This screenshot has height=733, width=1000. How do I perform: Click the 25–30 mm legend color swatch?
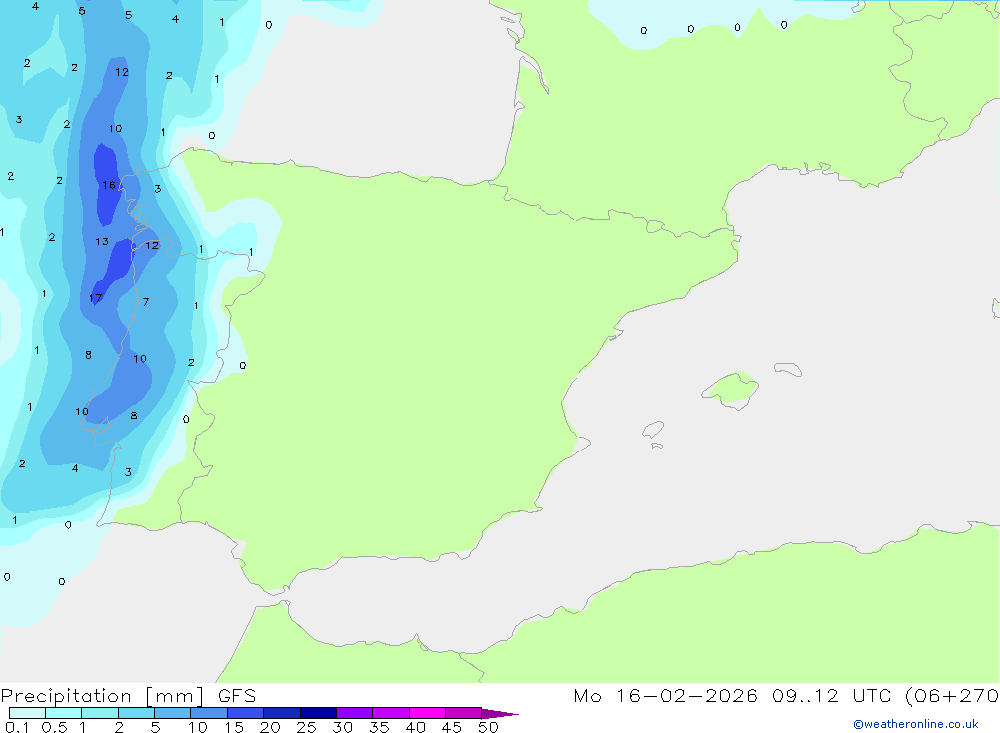point(318,713)
